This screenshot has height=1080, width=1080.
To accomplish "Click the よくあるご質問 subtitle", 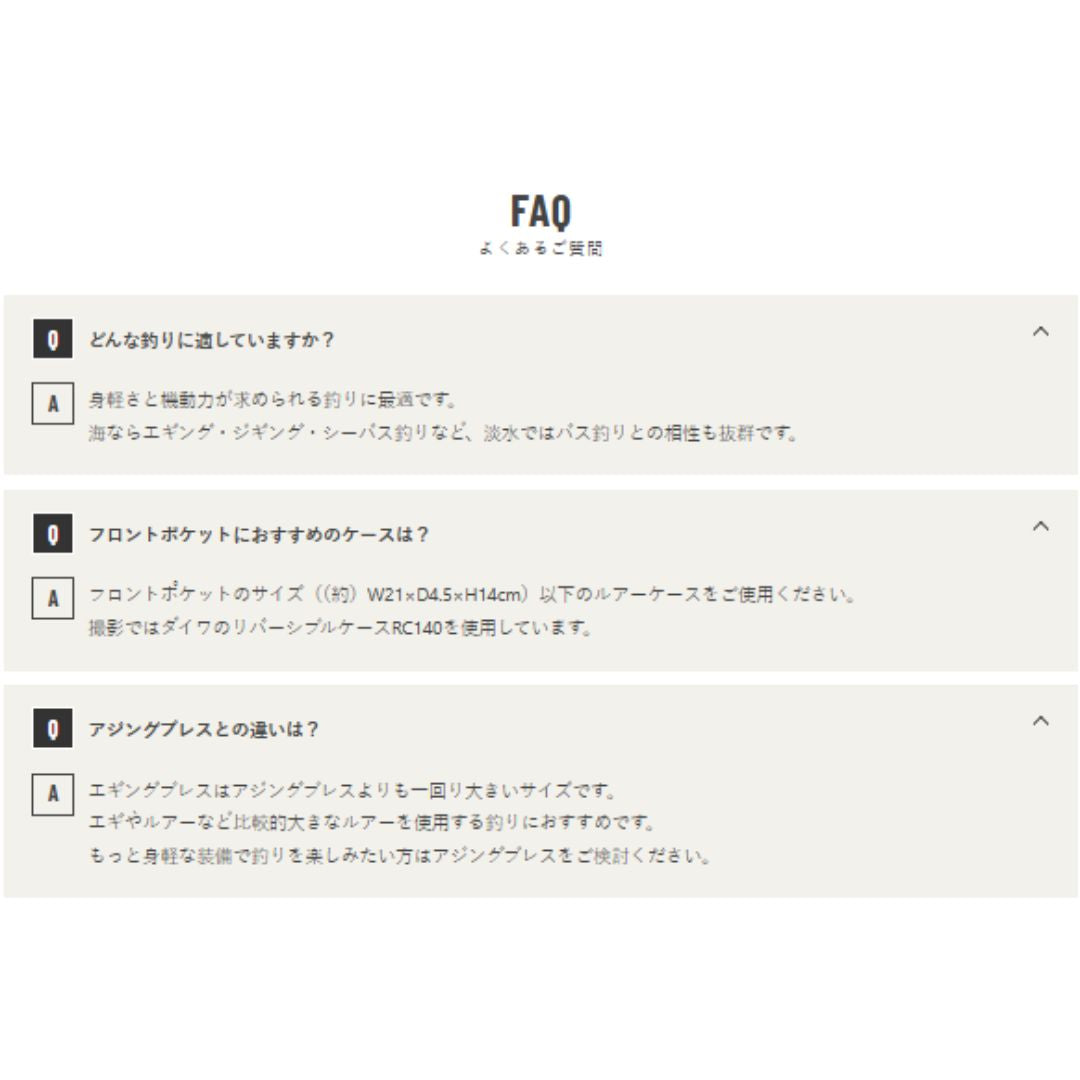I will 541,248.
